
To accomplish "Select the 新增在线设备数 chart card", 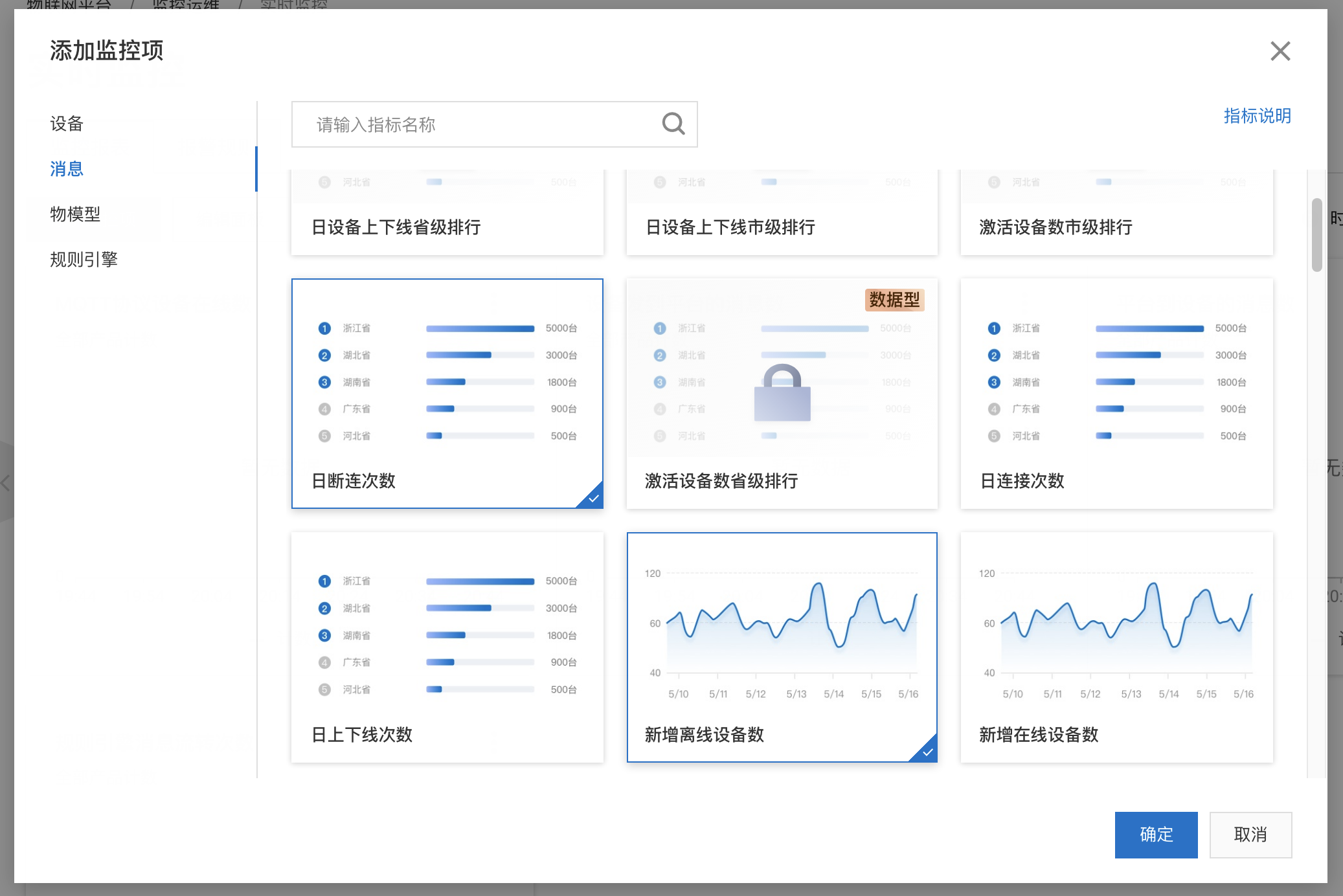I will (x=1117, y=647).
